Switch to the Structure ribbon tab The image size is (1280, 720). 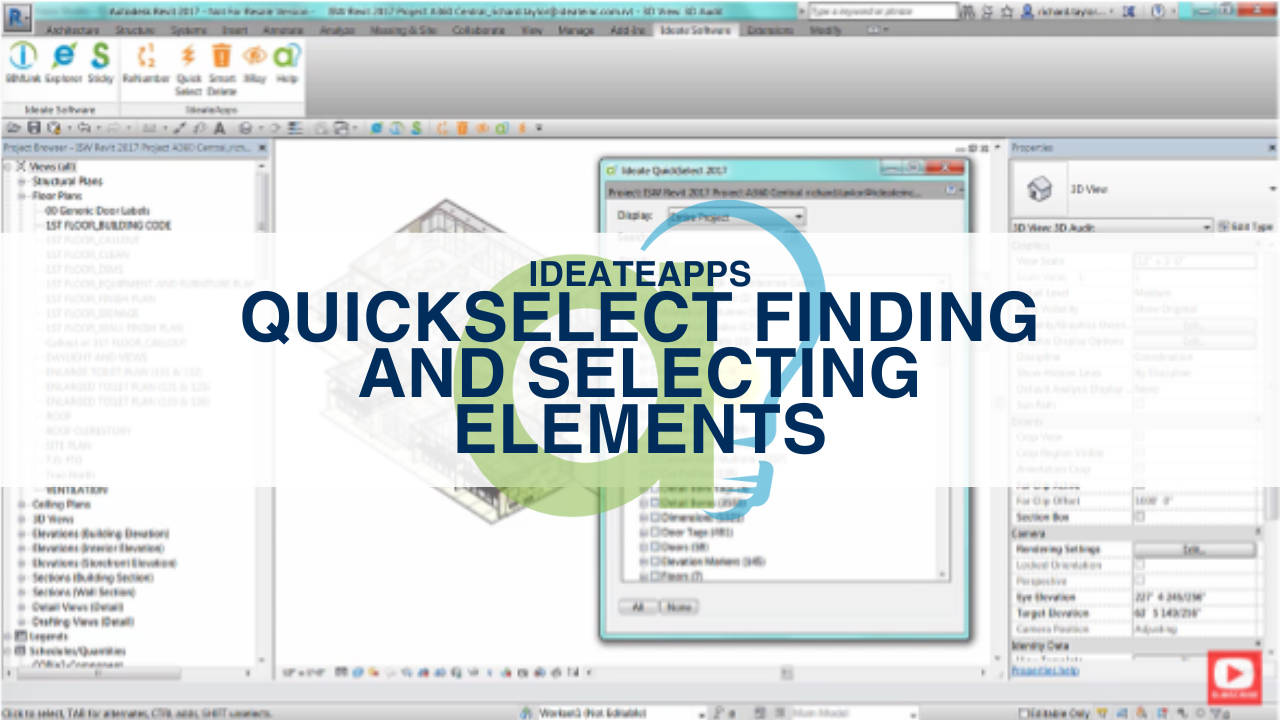pyautogui.click(x=135, y=30)
